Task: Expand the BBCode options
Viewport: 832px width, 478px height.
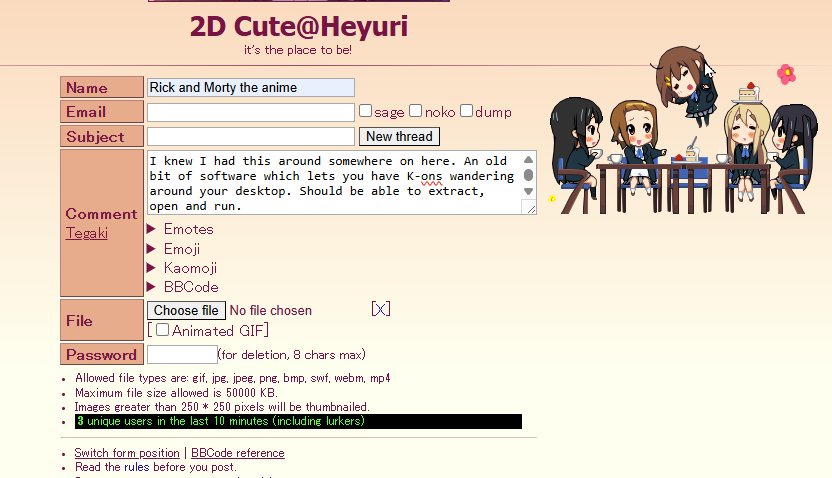Action: click(x=183, y=287)
